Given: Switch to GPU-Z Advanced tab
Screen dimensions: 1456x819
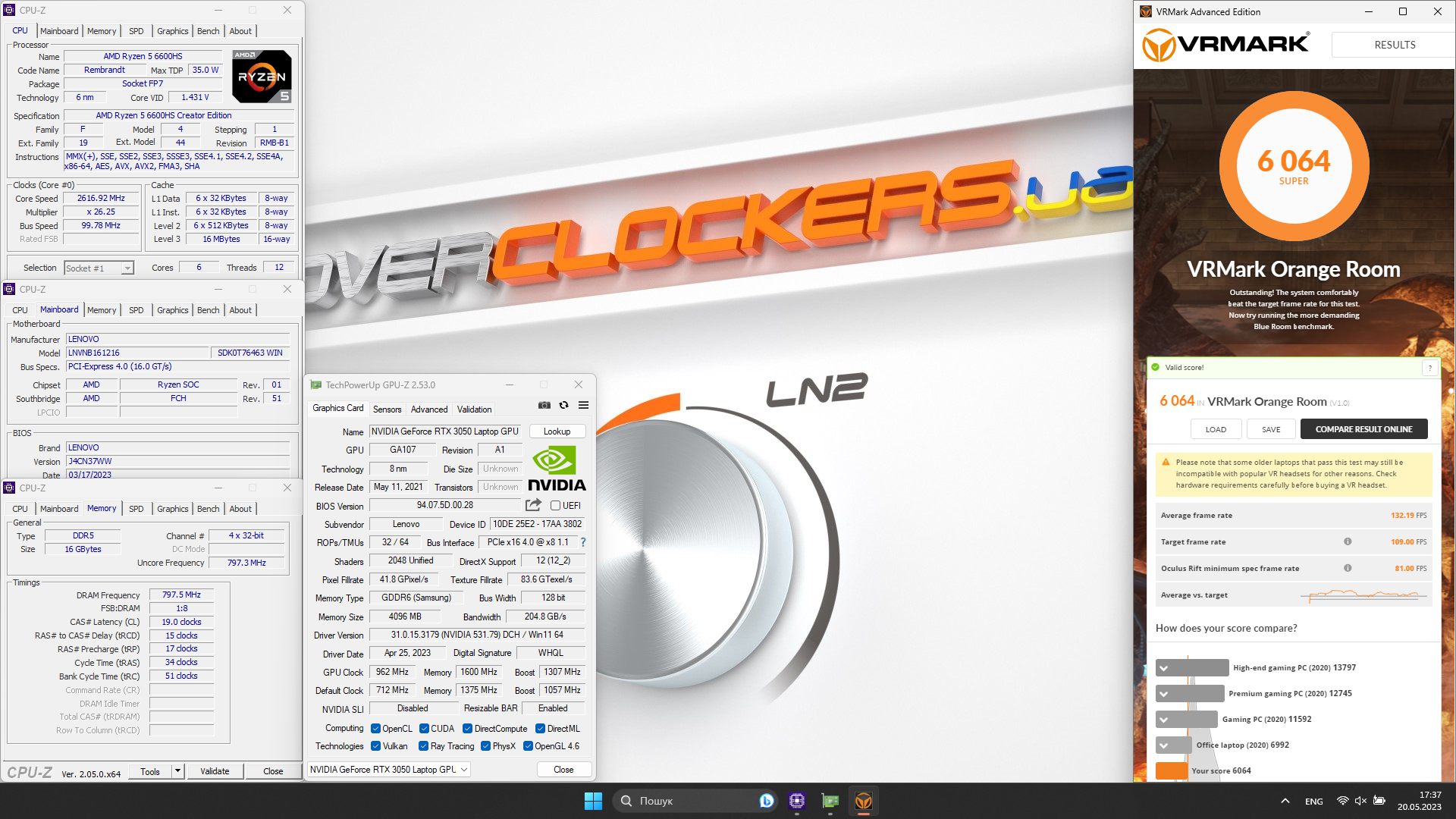Looking at the screenshot, I should (x=429, y=409).
